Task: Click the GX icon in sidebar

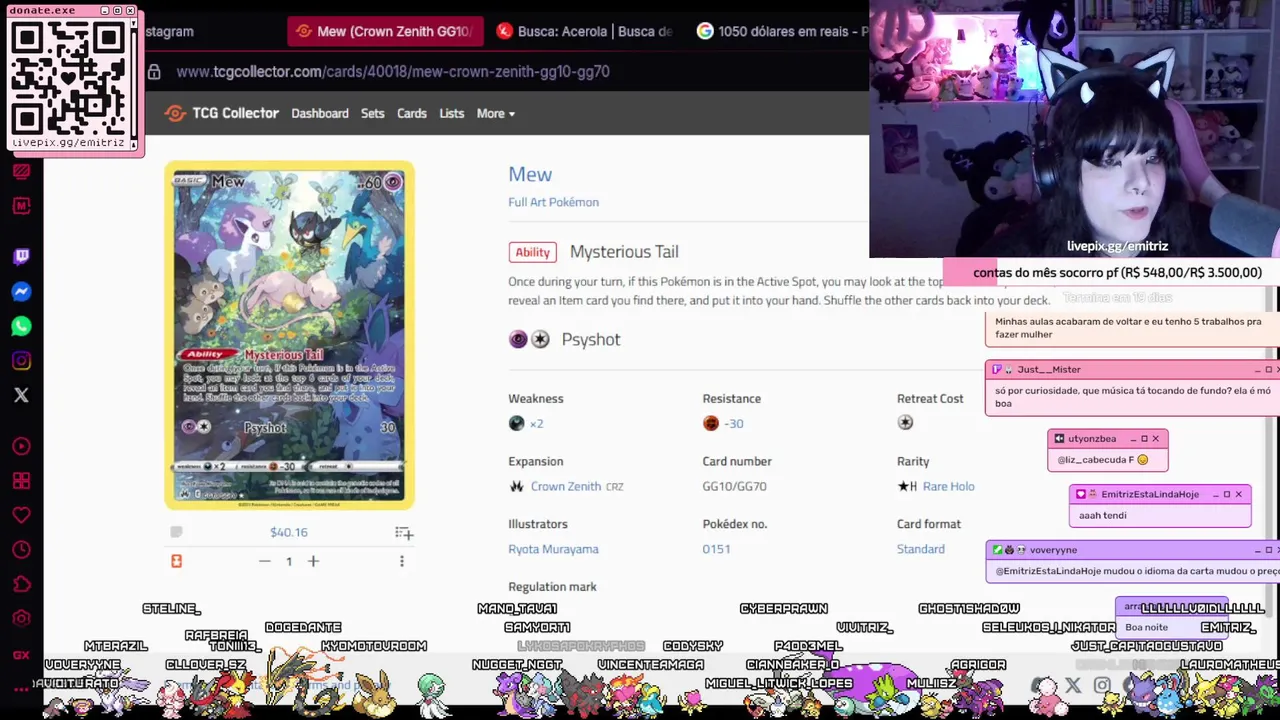Action: point(21,654)
